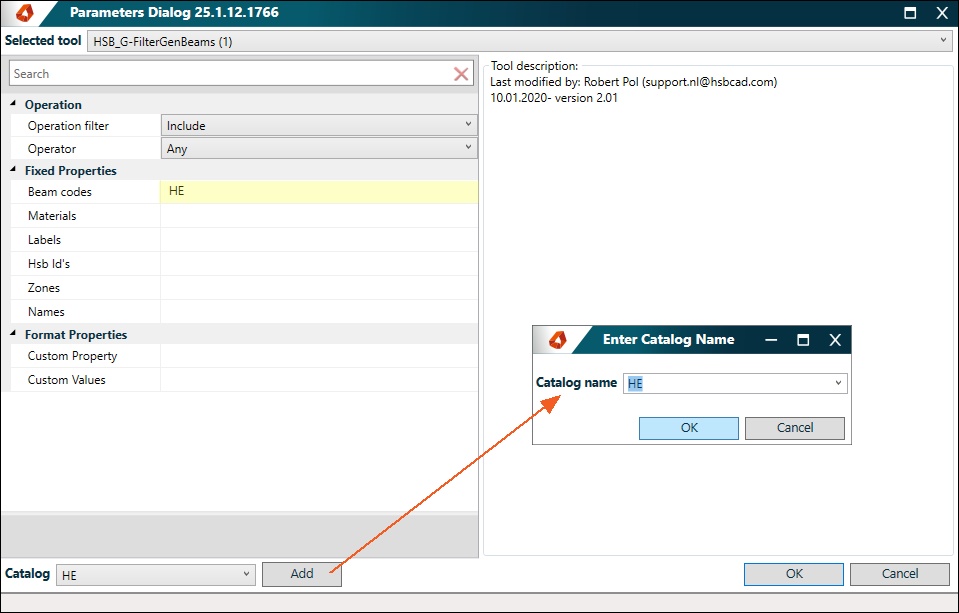Click the Zones value field
Image resolution: width=959 pixels, height=613 pixels.
click(x=319, y=288)
